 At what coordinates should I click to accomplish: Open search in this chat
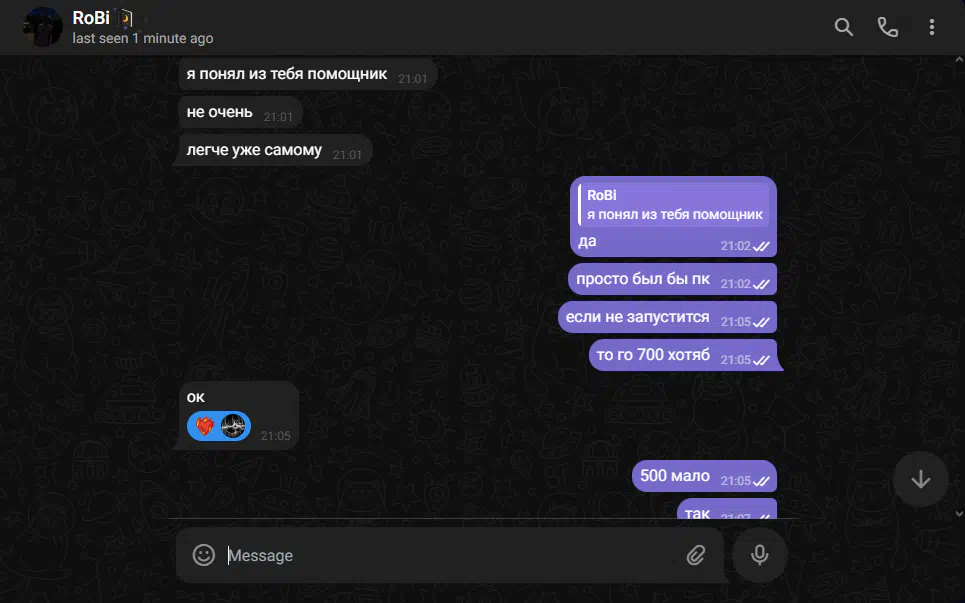843,27
